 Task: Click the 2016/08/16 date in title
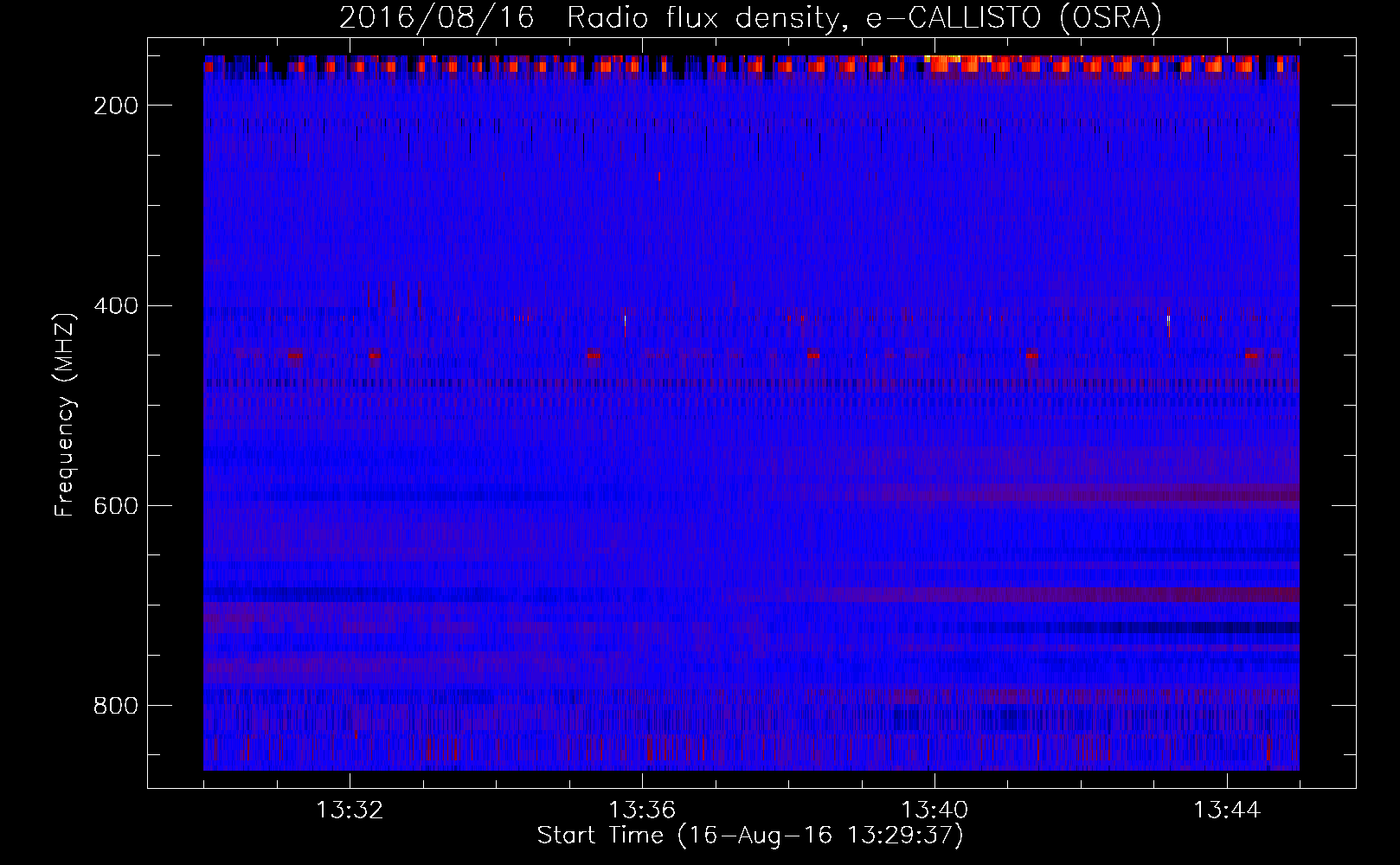coord(437,18)
